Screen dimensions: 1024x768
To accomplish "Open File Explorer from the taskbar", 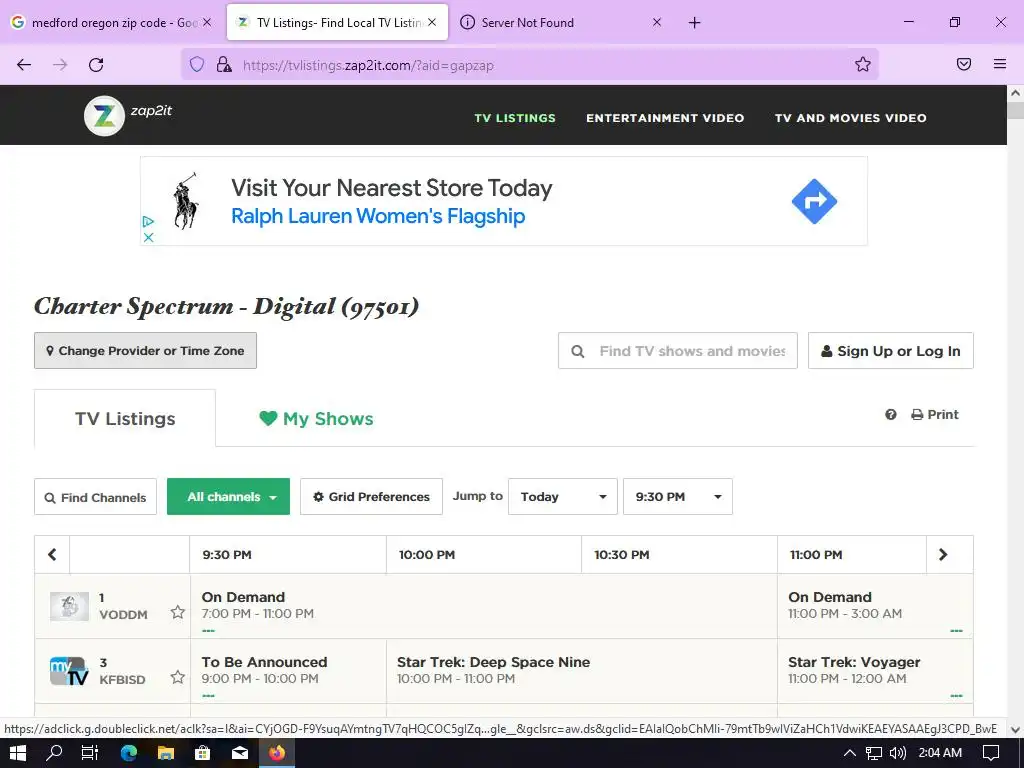I will point(166,753).
